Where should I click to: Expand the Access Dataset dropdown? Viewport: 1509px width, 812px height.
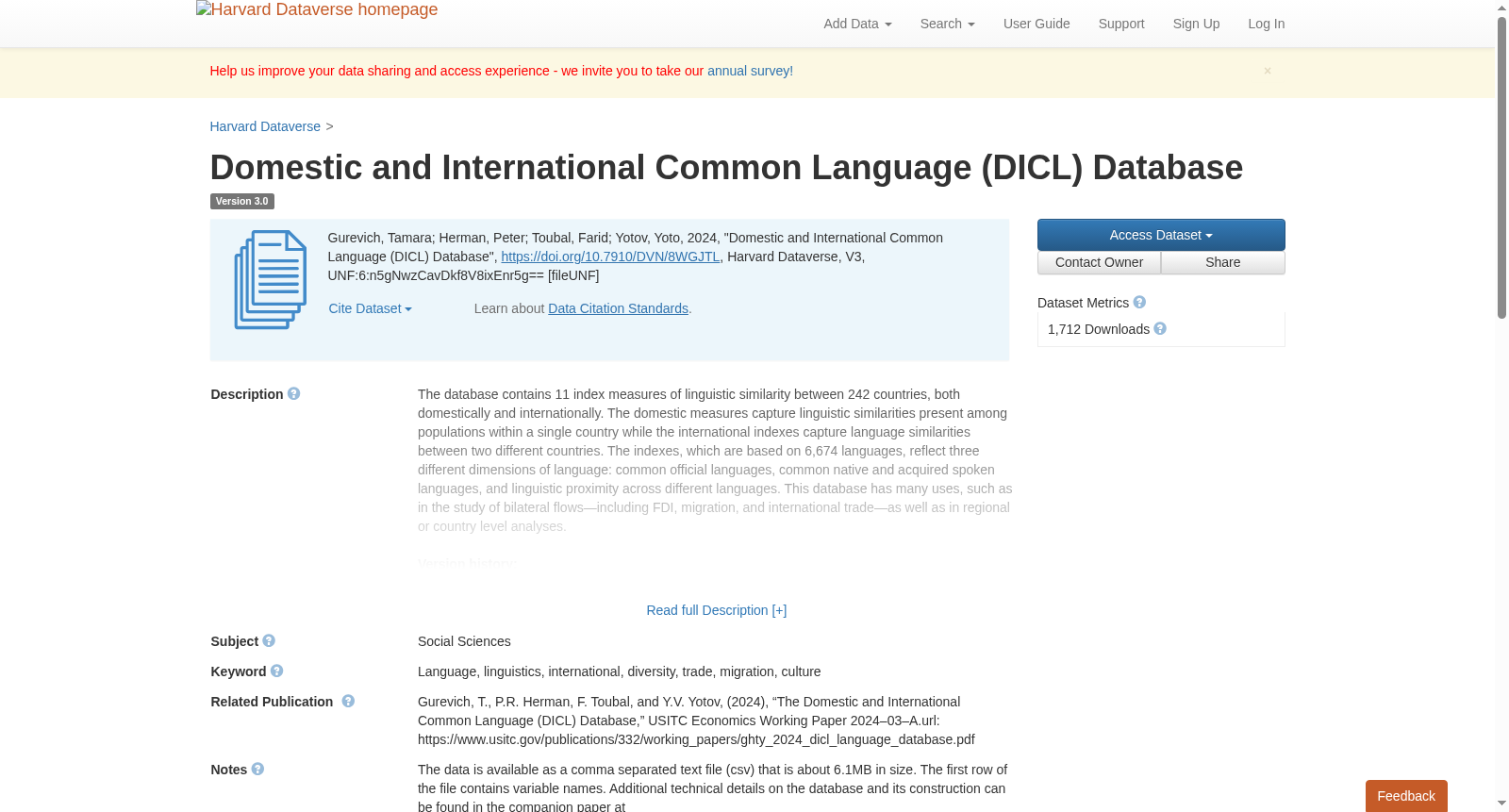(x=1161, y=235)
